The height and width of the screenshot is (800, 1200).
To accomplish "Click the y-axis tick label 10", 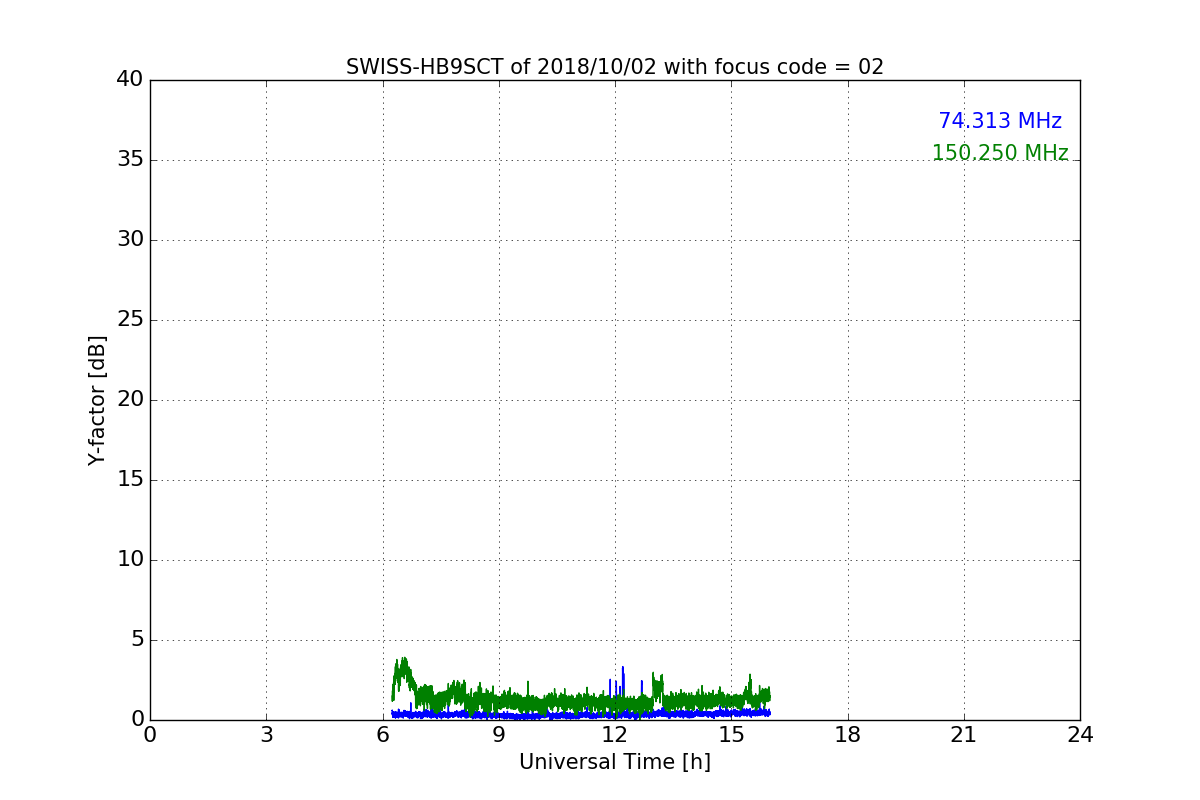I will point(130,560).
